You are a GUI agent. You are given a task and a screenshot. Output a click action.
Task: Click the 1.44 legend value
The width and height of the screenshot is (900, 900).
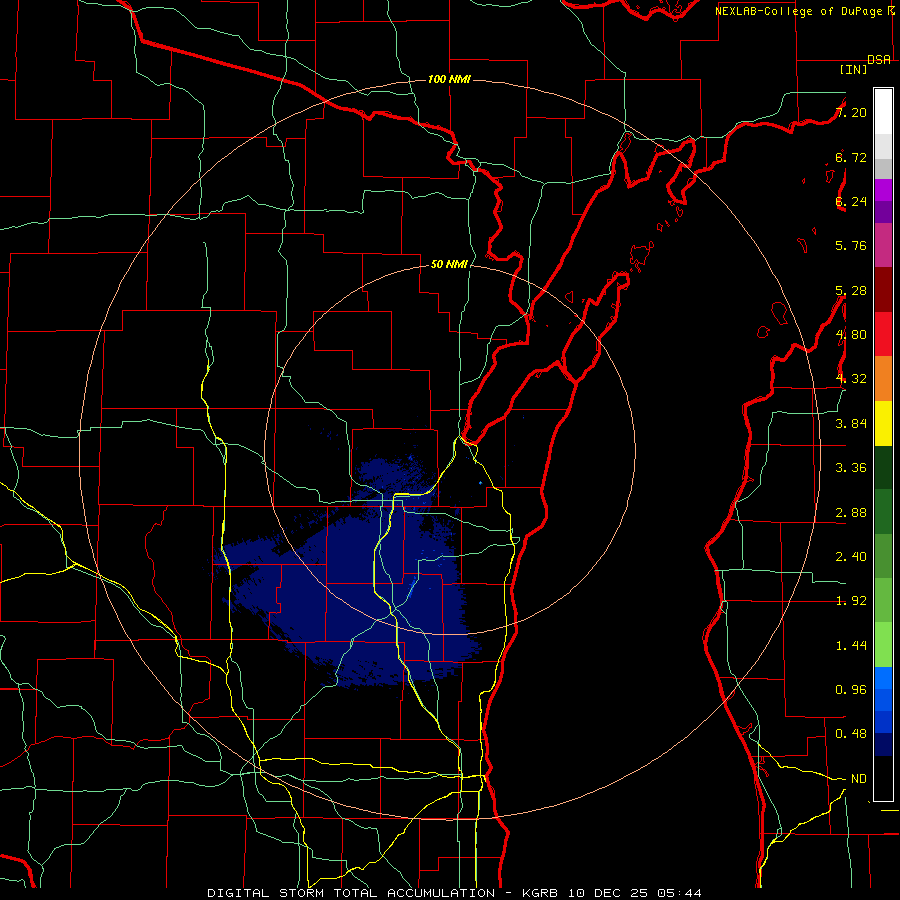pyautogui.click(x=851, y=646)
